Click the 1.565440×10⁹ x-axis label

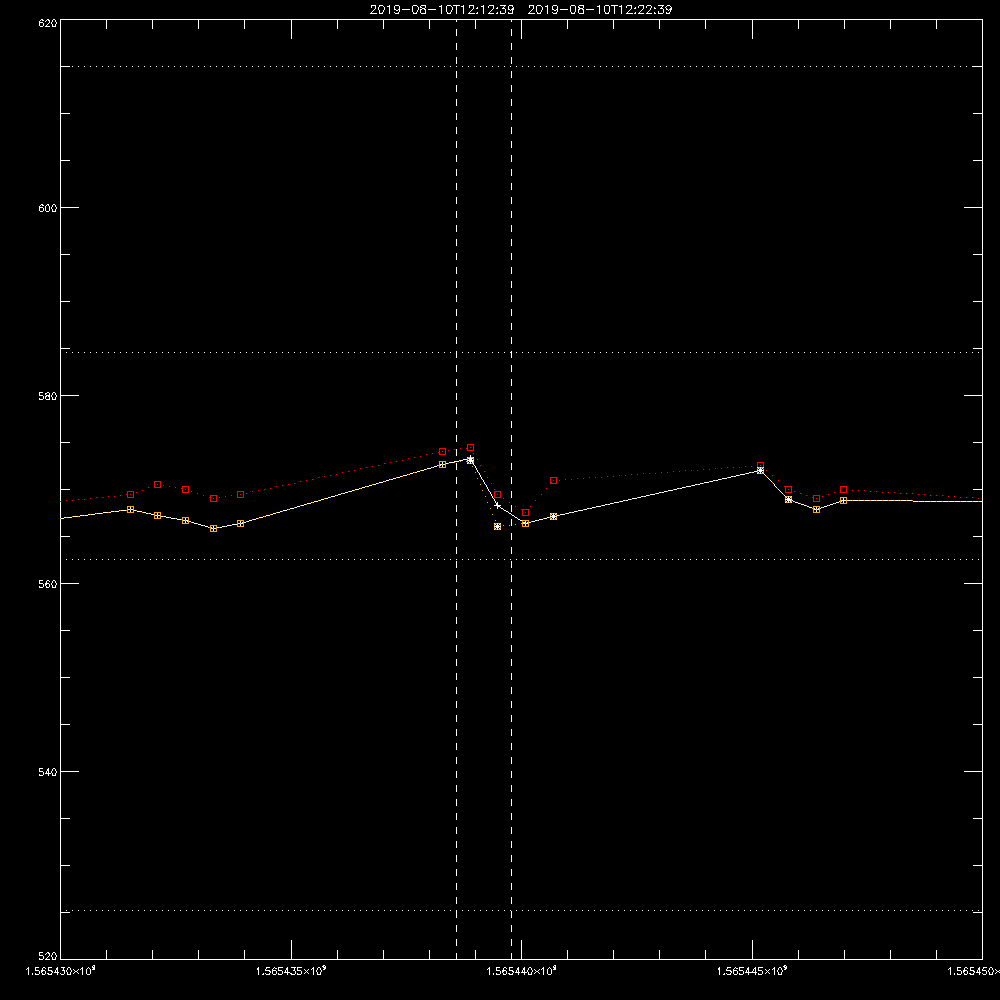(521, 971)
